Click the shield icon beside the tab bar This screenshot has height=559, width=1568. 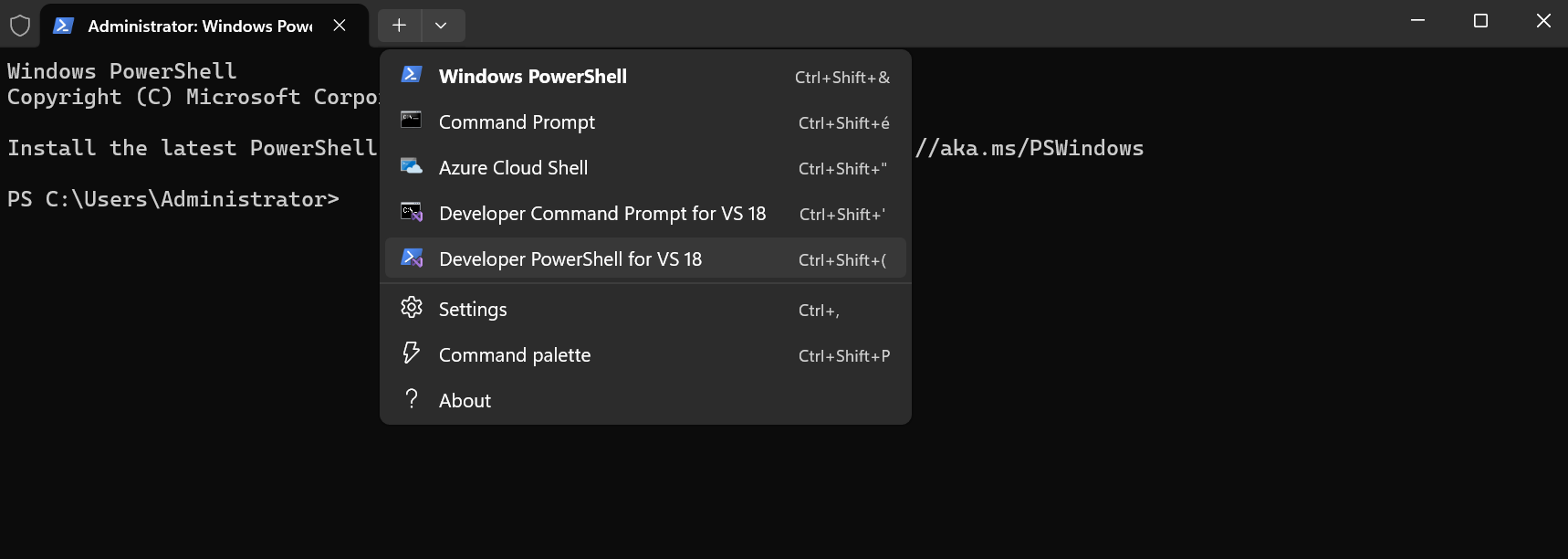pos(20,25)
